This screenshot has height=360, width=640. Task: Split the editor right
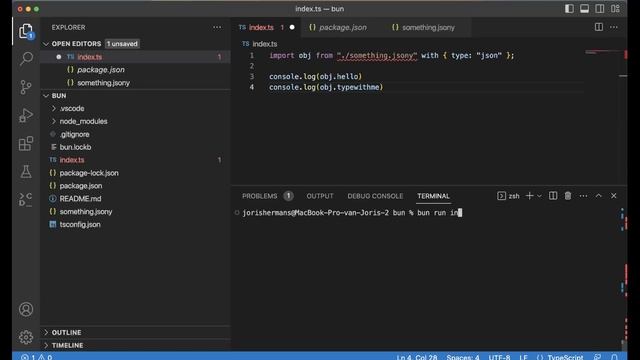599,27
